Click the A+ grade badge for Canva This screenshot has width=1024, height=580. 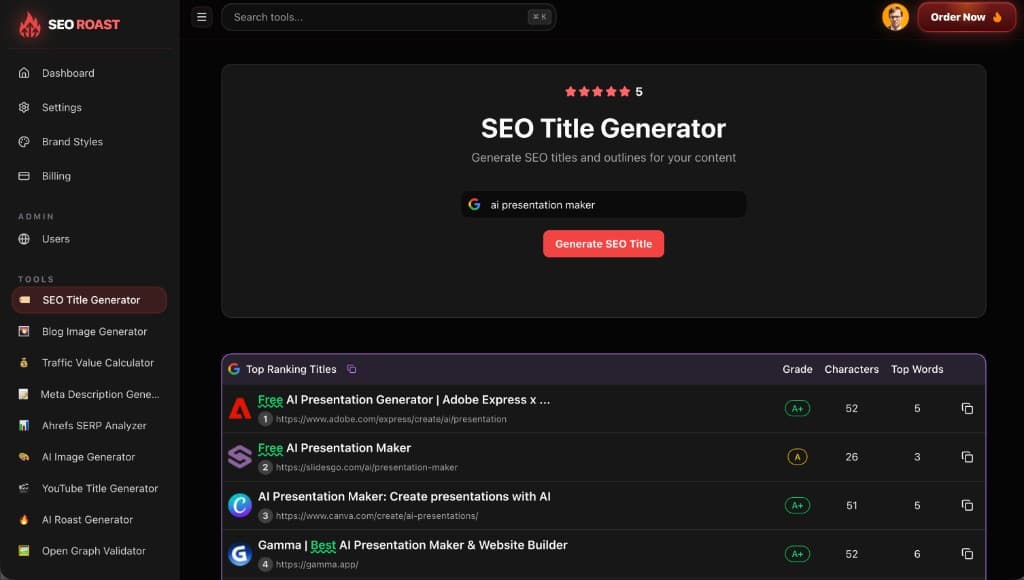[x=797, y=505]
